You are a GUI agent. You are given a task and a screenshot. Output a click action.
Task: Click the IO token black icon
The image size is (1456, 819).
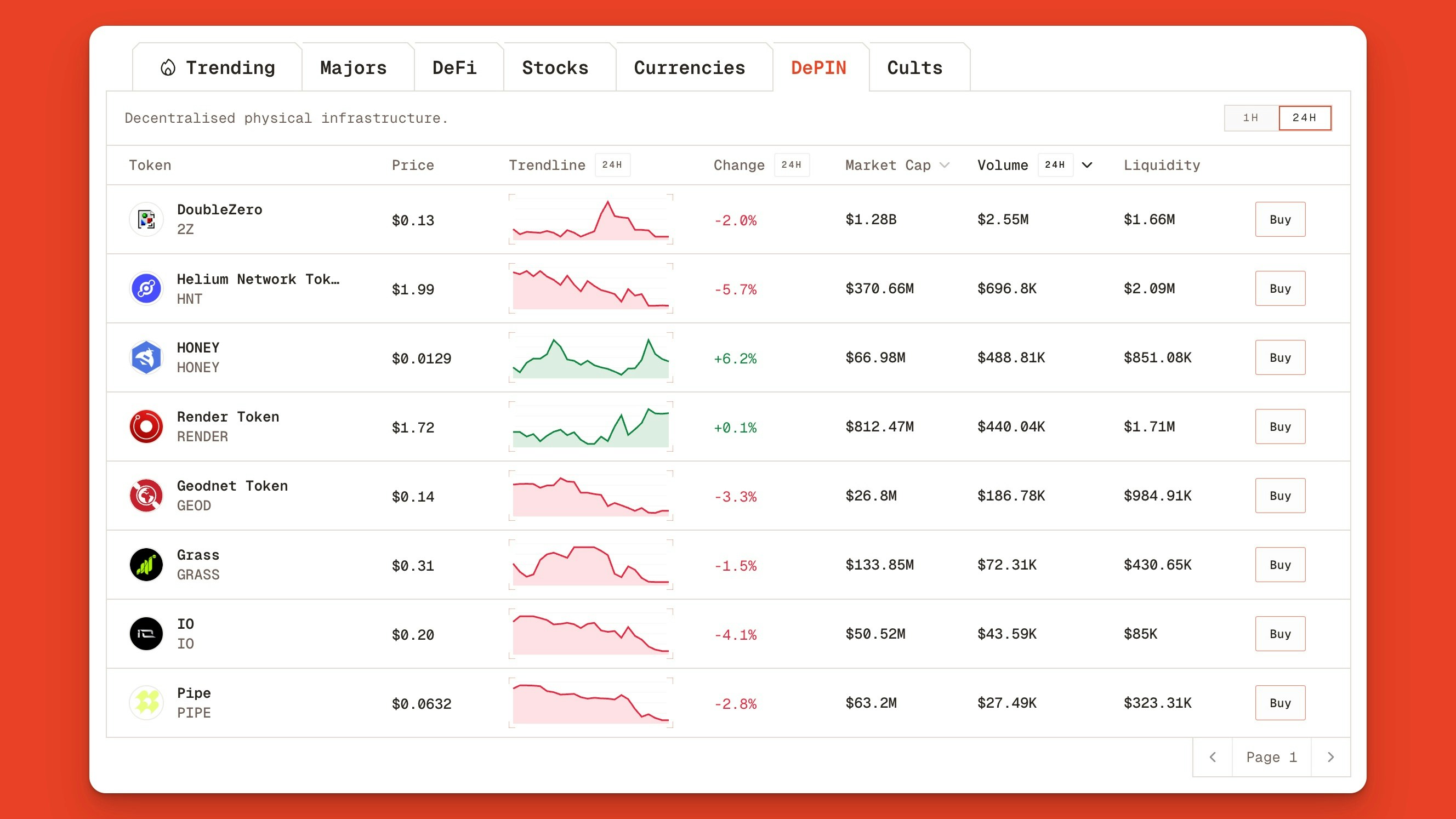point(146,634)
